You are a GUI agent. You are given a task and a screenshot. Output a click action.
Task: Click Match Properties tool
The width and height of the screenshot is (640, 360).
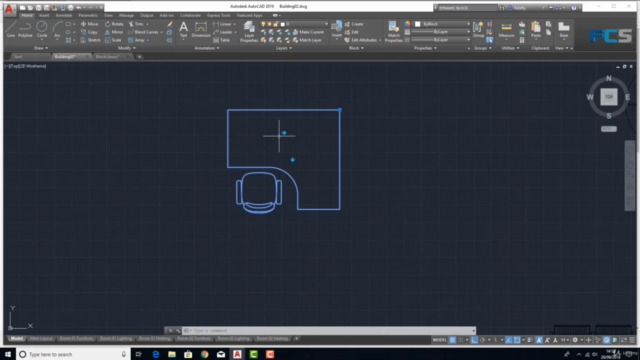coord(393,31)
